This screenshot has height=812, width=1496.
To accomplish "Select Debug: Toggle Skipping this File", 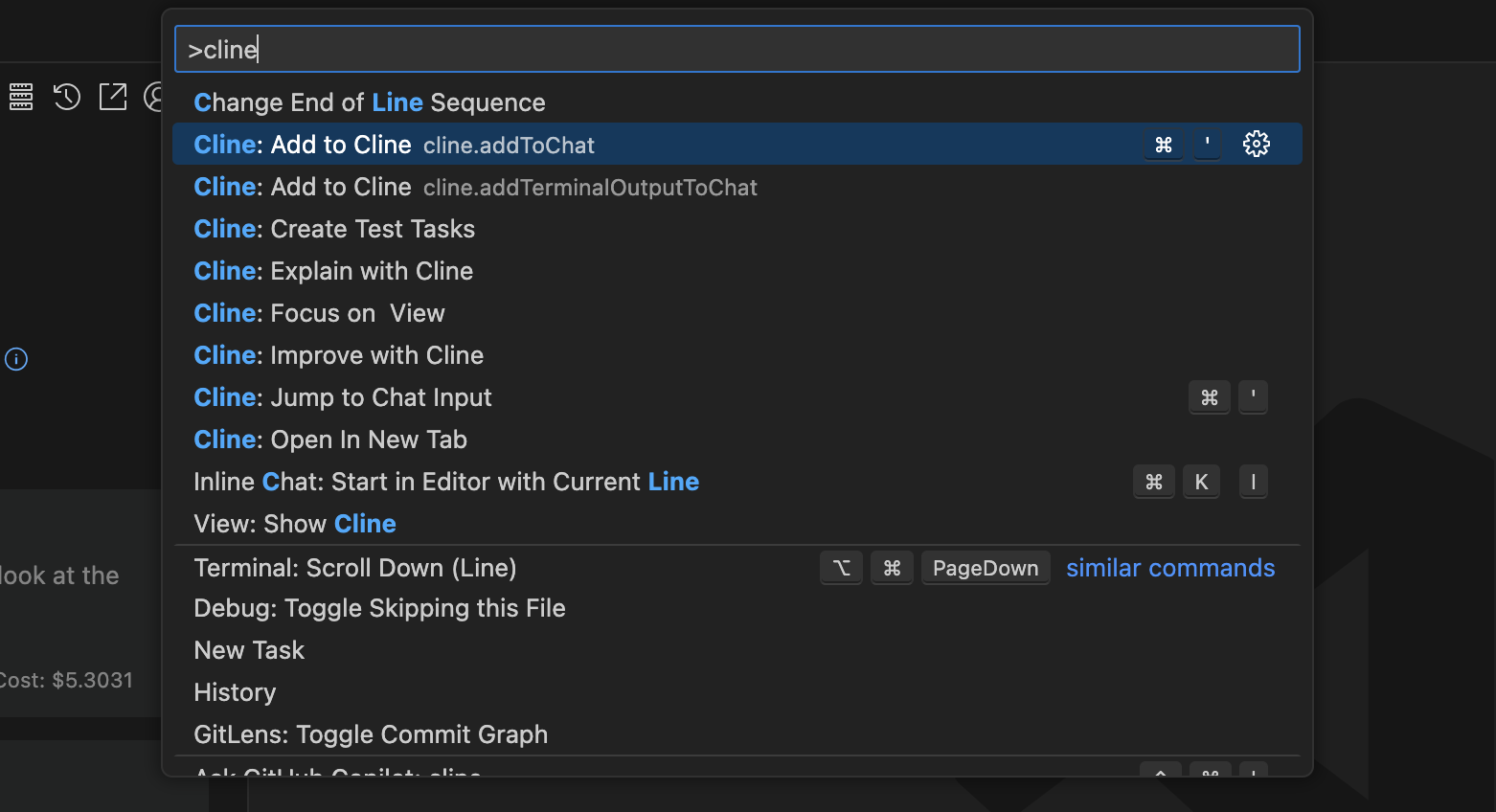I will tap(737, 608).
